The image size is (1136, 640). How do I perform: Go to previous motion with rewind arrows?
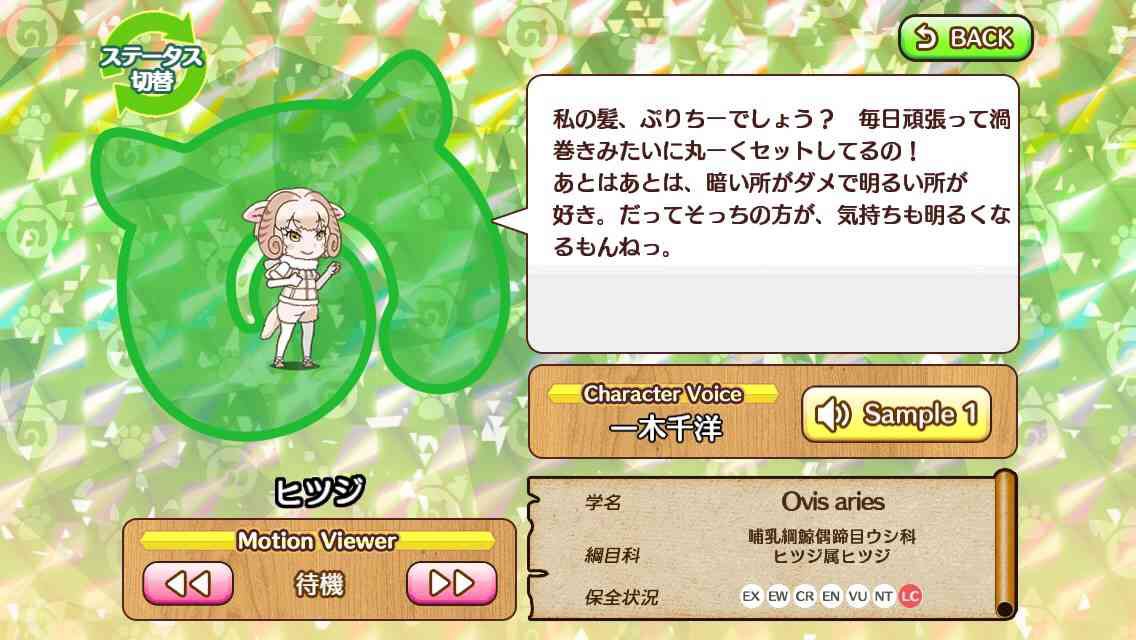pos(188,583)
